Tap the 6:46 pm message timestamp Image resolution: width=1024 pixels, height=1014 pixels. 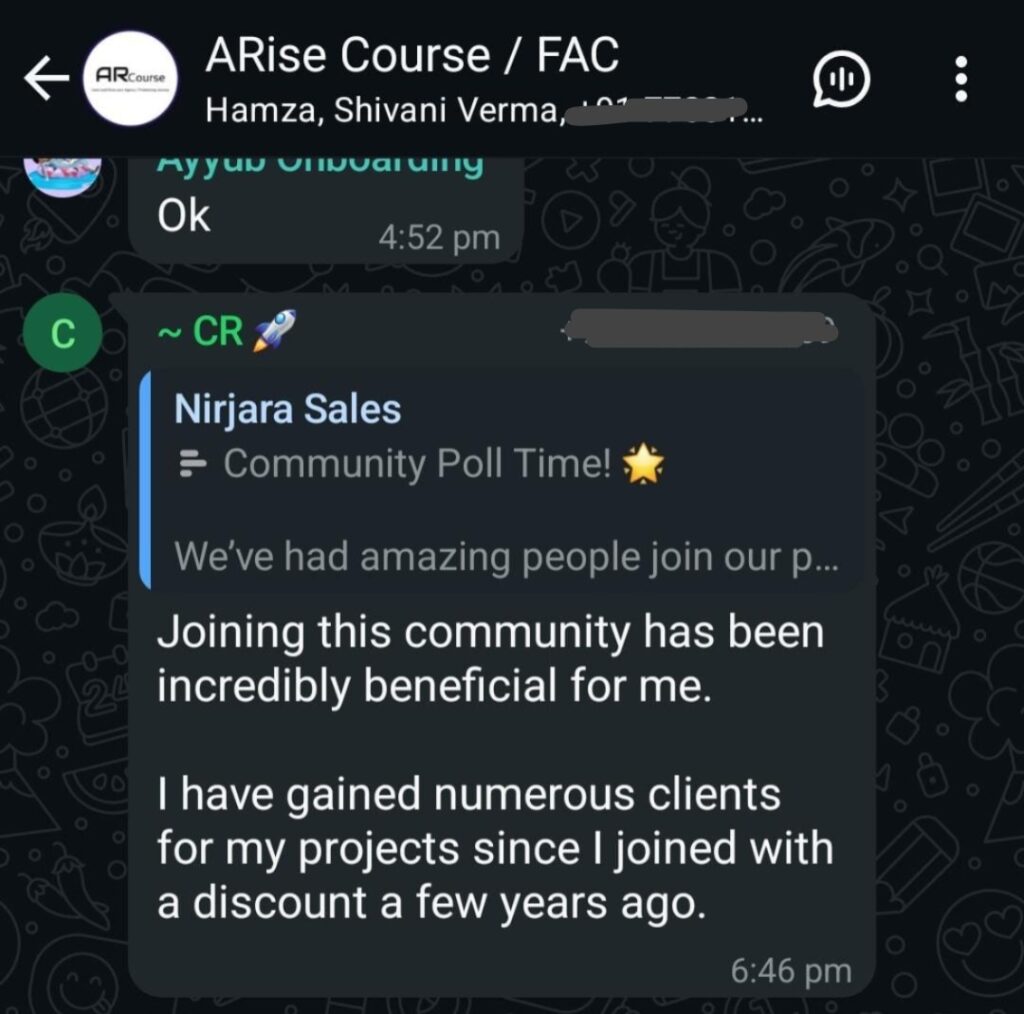click(791, 970)
